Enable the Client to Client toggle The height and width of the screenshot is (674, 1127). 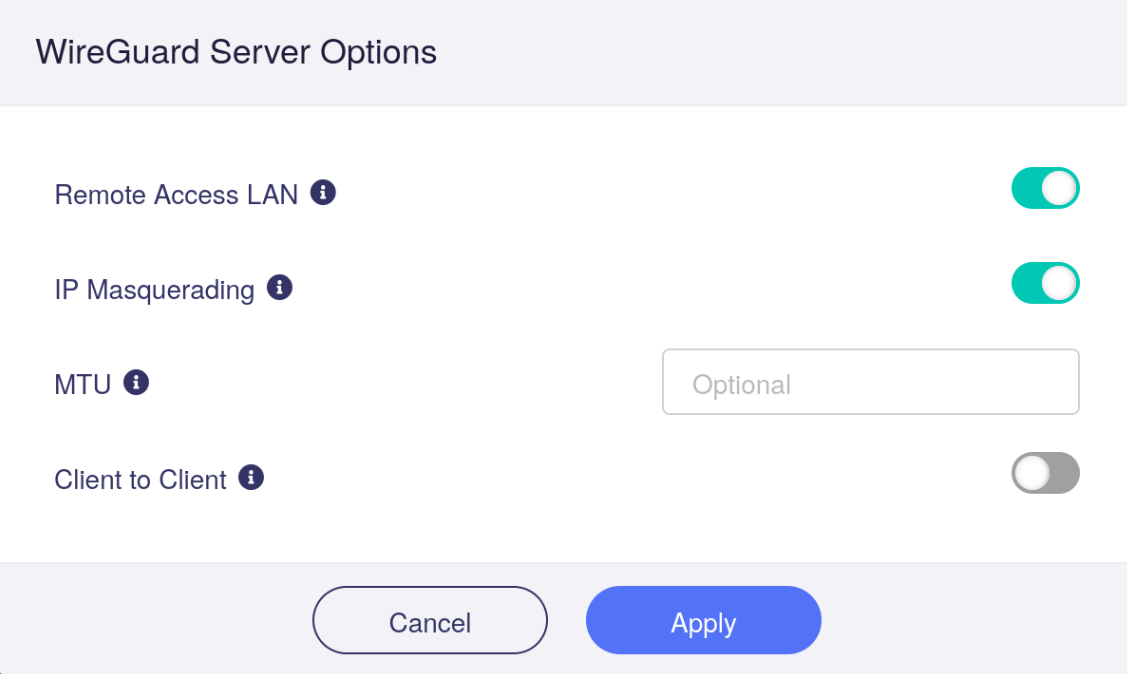tap(1045, 473)
